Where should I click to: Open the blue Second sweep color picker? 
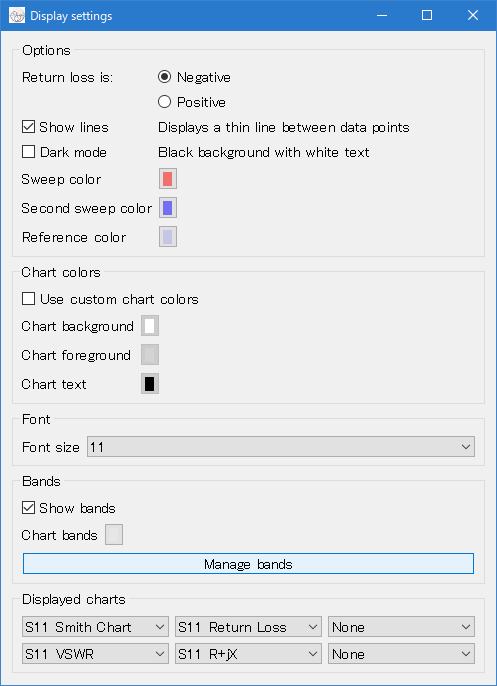[x=168, y=208]
